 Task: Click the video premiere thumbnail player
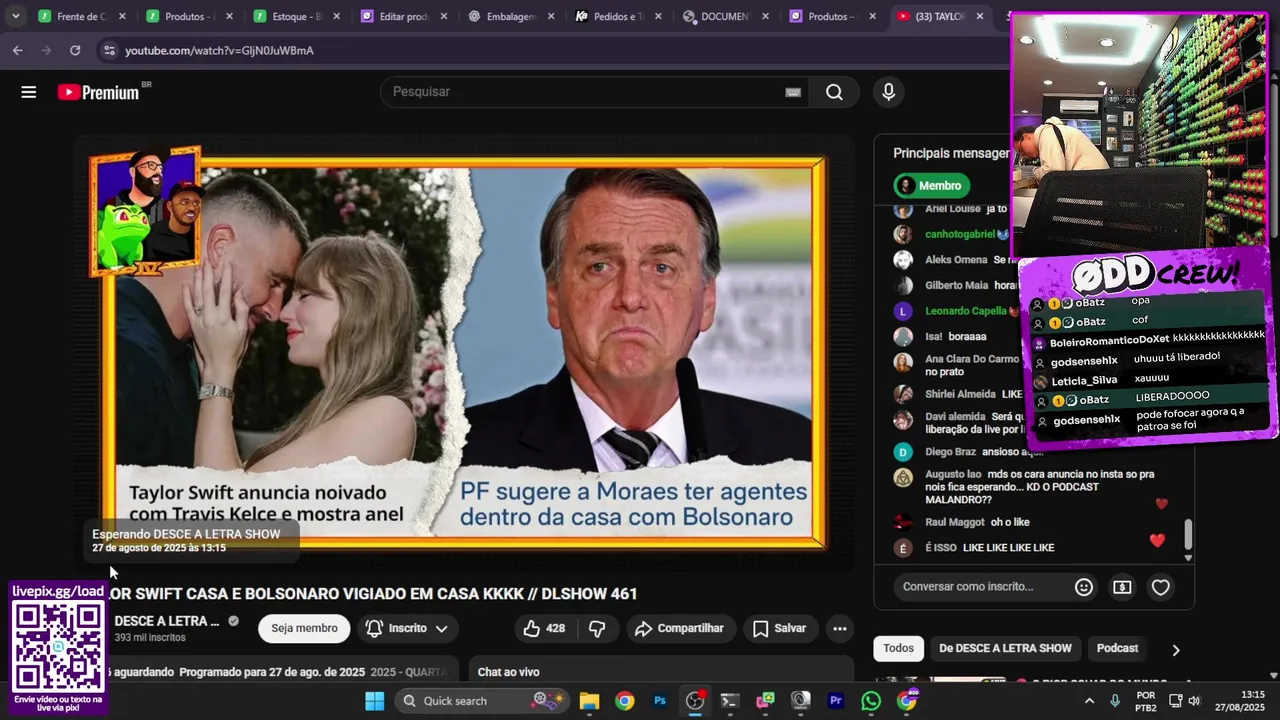pos(464,355)
